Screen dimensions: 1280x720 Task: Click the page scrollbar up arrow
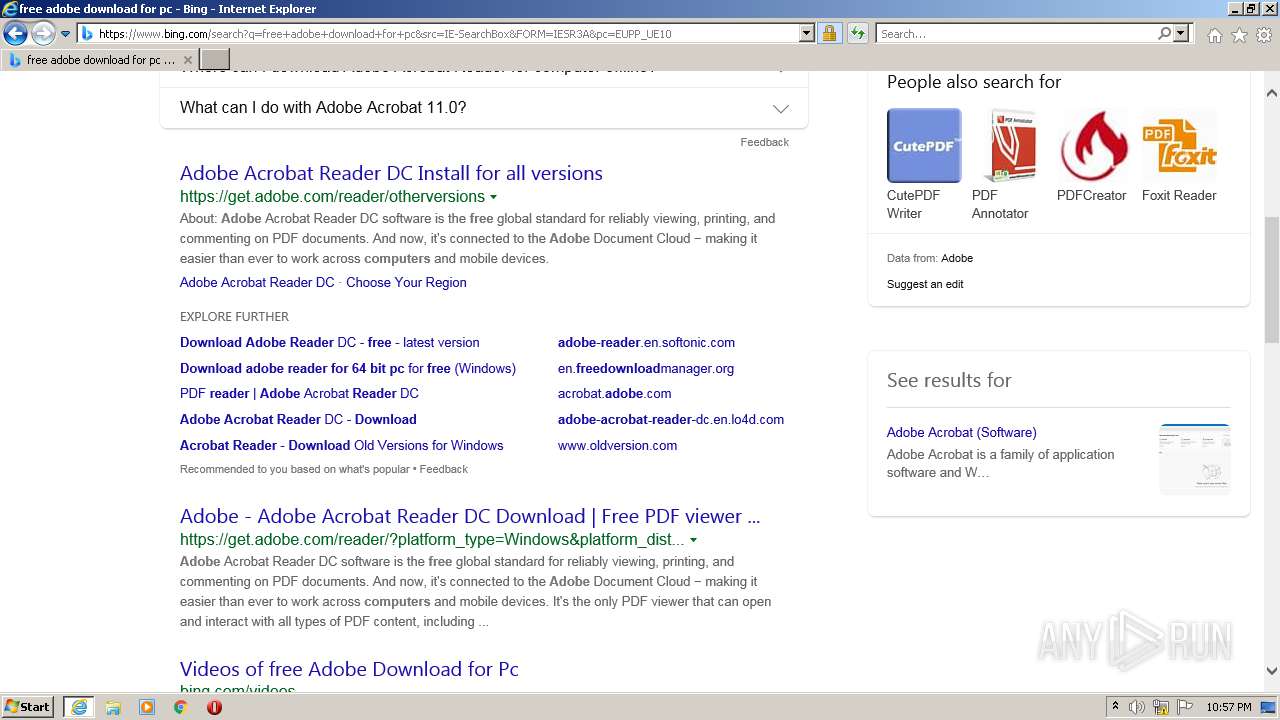pyautogui.click(x=1272, y=93)
